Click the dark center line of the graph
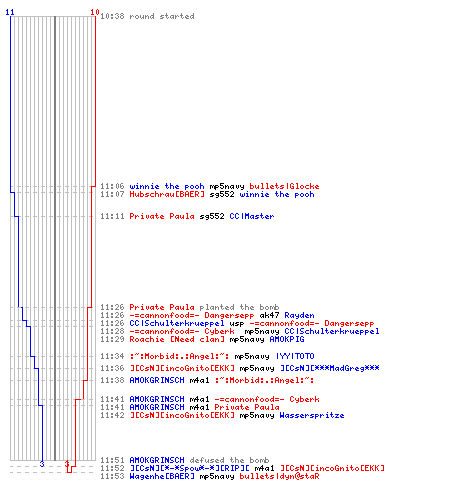Image resolution: width=450 pixels, height=500 pixels. point(55,238)
